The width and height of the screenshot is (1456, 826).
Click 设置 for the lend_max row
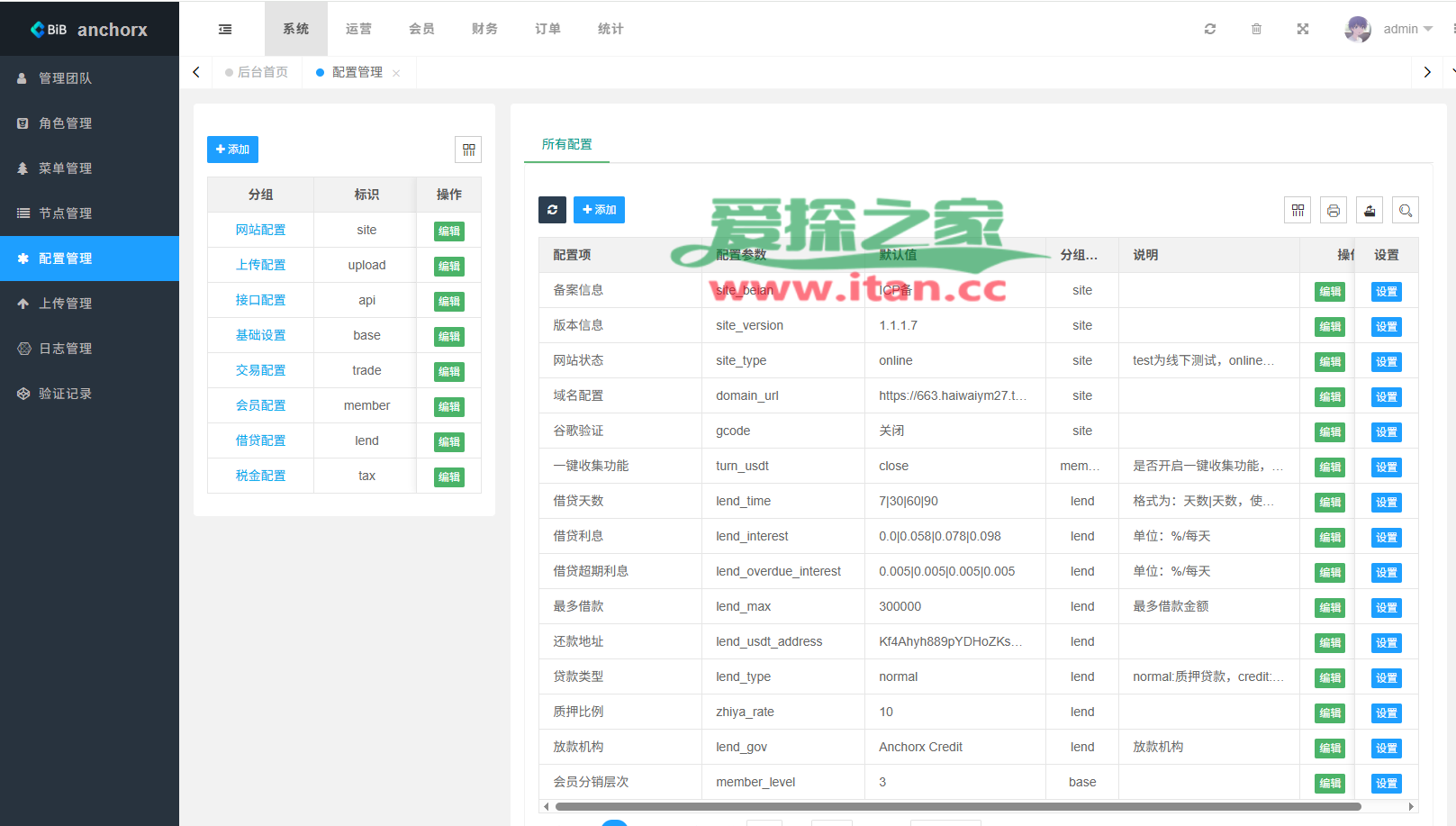1386,607
